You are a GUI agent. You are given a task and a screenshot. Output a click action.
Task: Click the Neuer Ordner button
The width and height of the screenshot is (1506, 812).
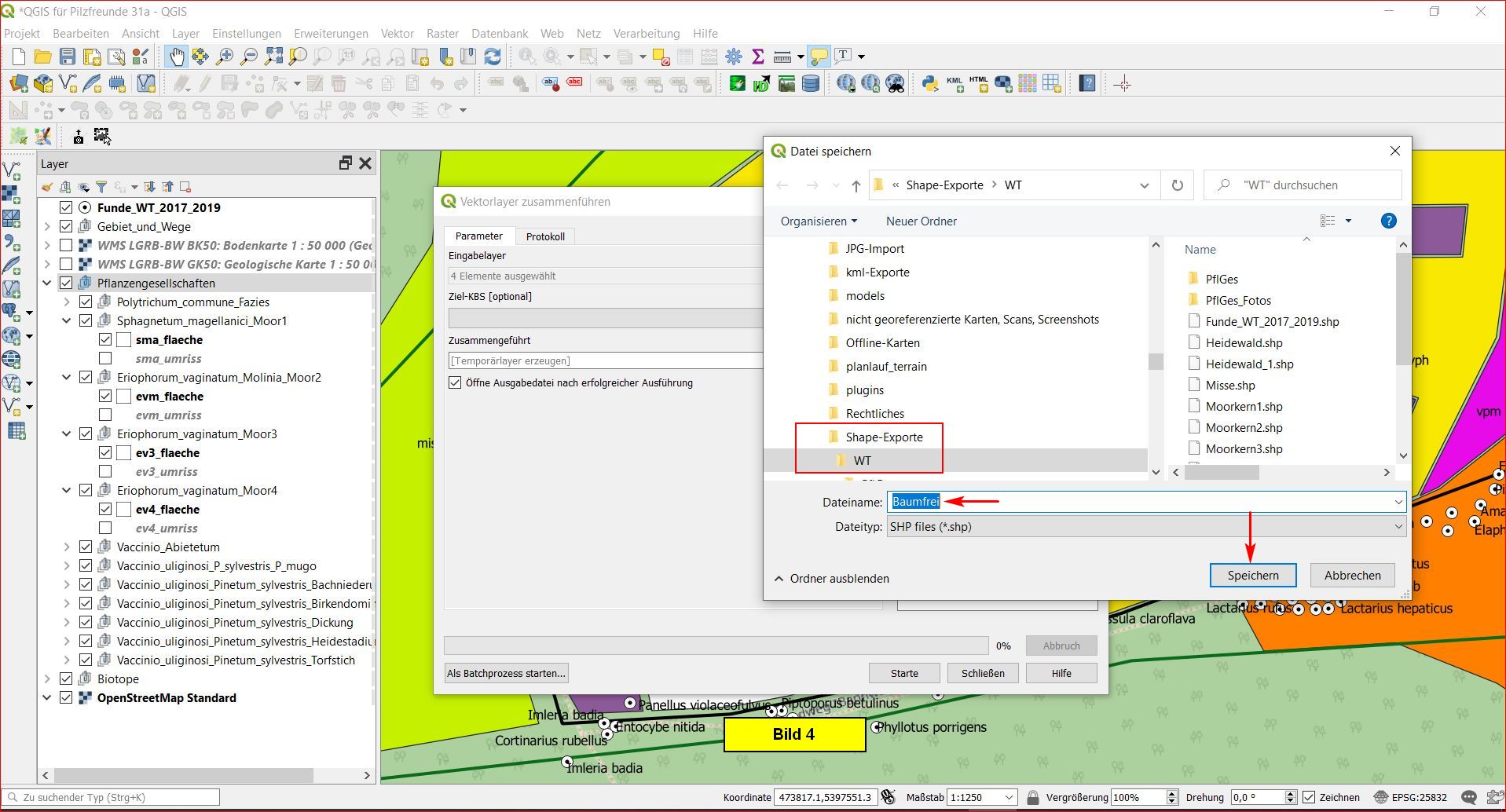tap(921, 221)
